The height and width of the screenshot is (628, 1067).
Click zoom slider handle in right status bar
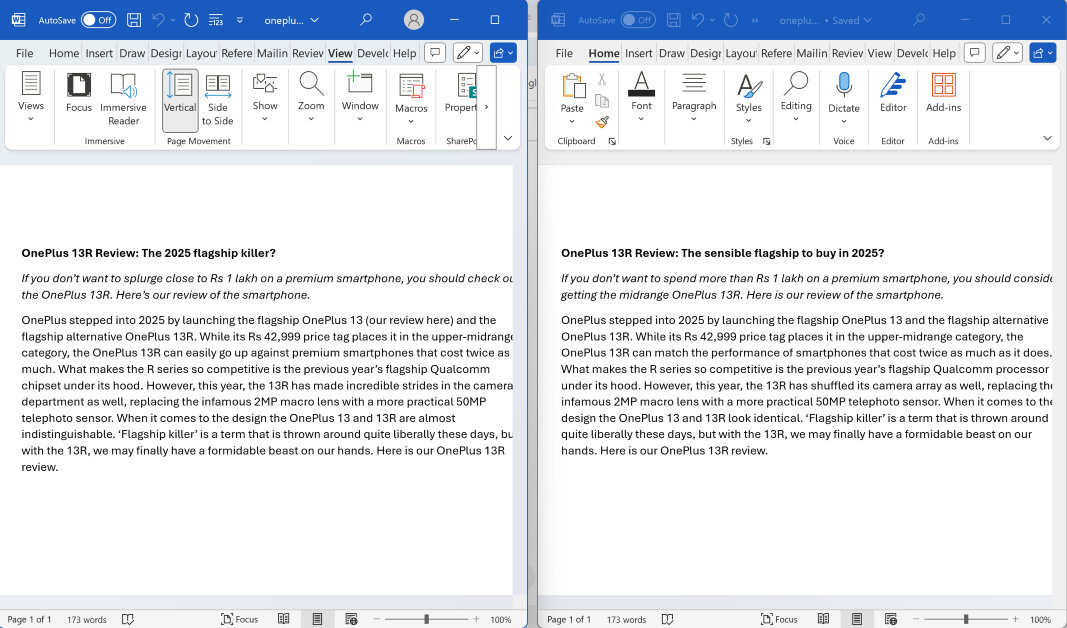click(966, 619)
